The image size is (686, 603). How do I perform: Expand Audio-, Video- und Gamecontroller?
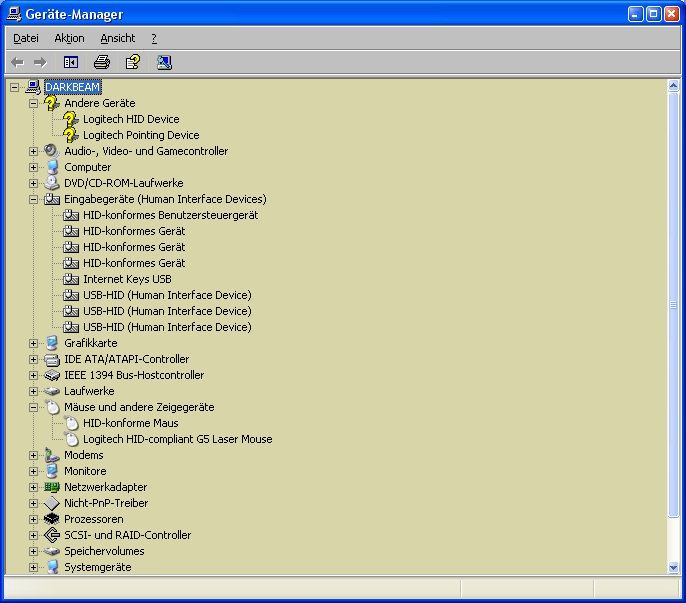pyautogui.click(x=33, y=151)
